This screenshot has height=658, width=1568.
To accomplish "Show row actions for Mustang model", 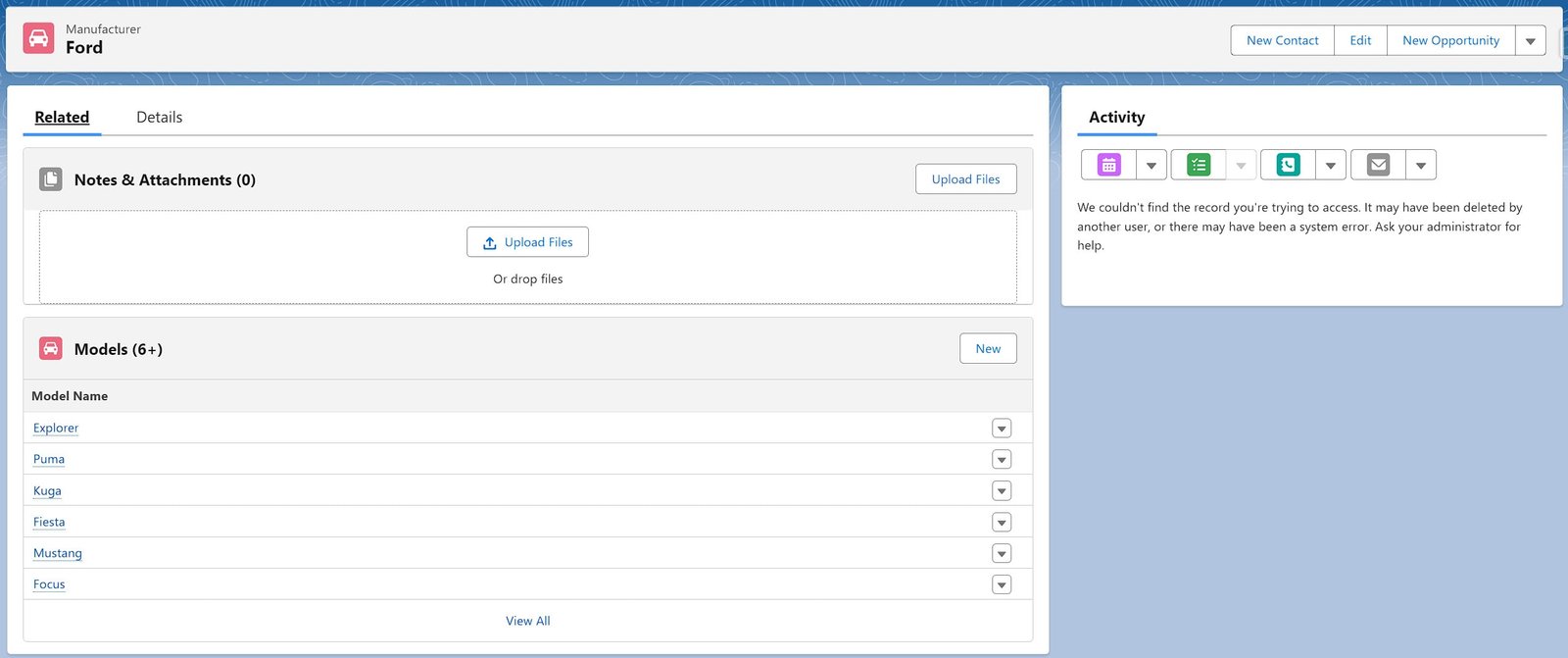I will pos(1002,554).
